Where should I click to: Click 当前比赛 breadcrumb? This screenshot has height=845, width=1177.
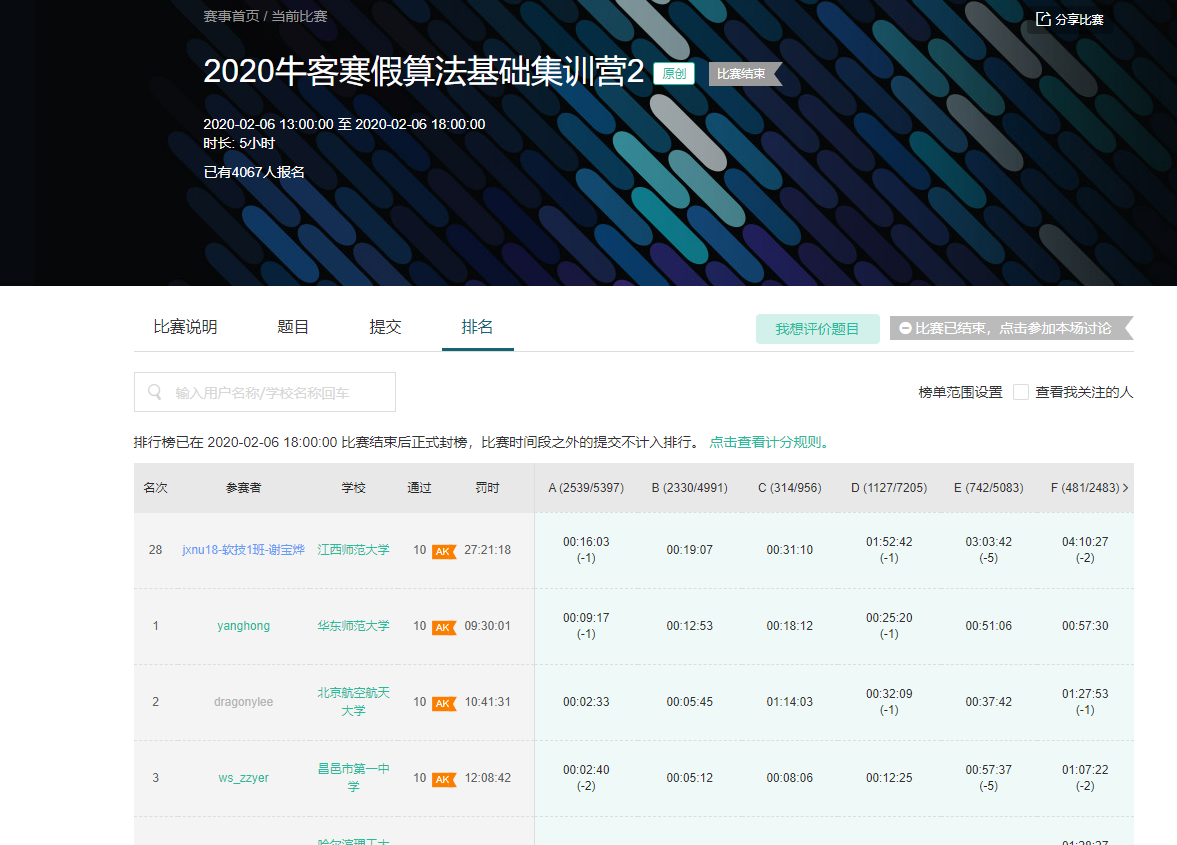coord(299,17)
